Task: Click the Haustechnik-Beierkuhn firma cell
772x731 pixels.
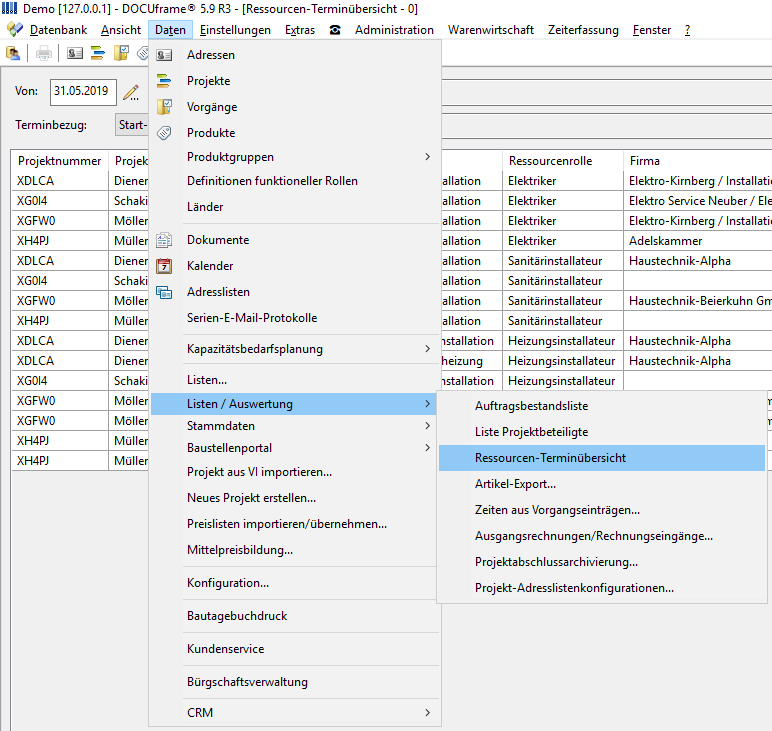Action: tap(698, 301)
